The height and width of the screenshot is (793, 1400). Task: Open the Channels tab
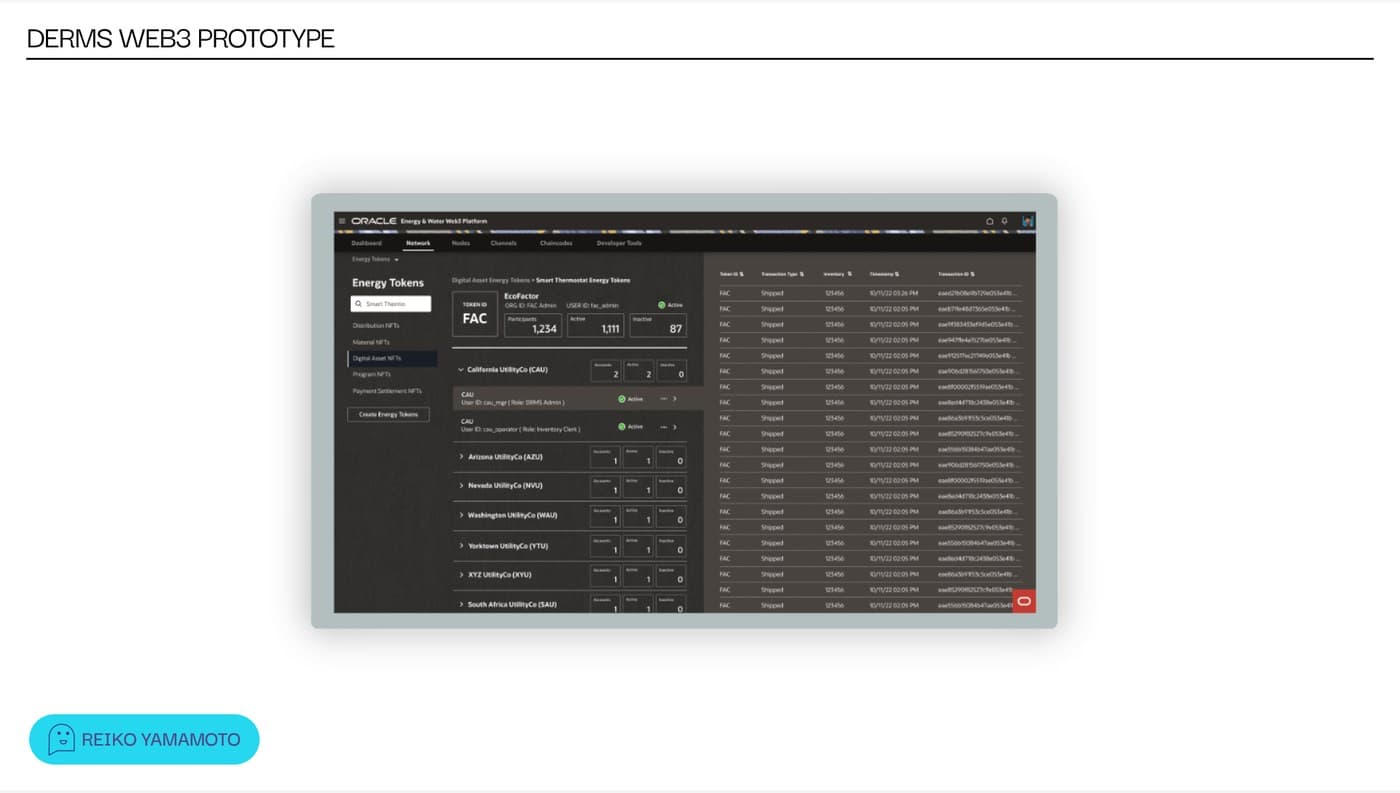pyautogui.click(x=503, y=243)
